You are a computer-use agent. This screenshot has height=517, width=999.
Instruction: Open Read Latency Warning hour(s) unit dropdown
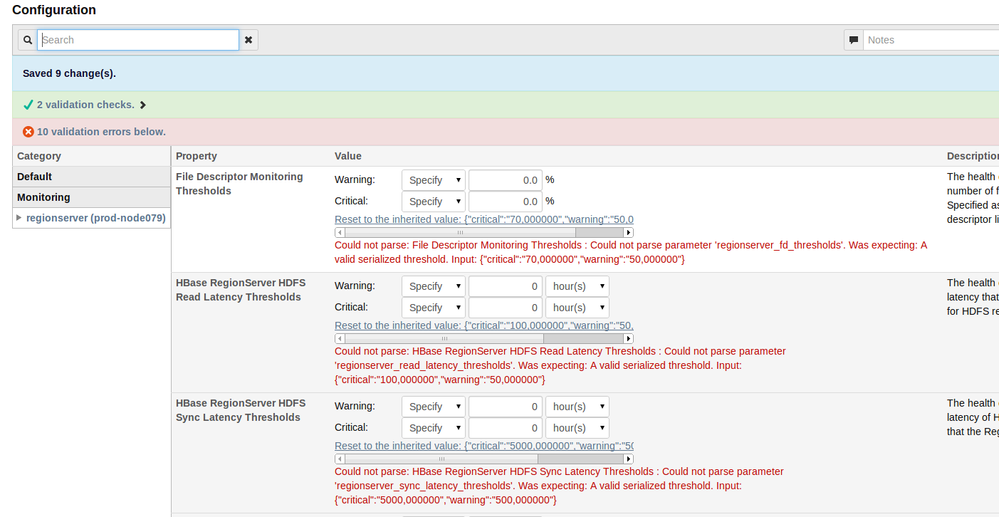pos(577,286)
